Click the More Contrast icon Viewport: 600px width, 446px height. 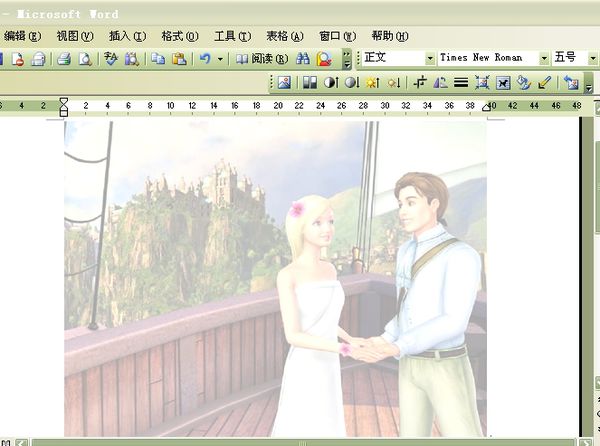pyautogui.click(x=331, y=83)
